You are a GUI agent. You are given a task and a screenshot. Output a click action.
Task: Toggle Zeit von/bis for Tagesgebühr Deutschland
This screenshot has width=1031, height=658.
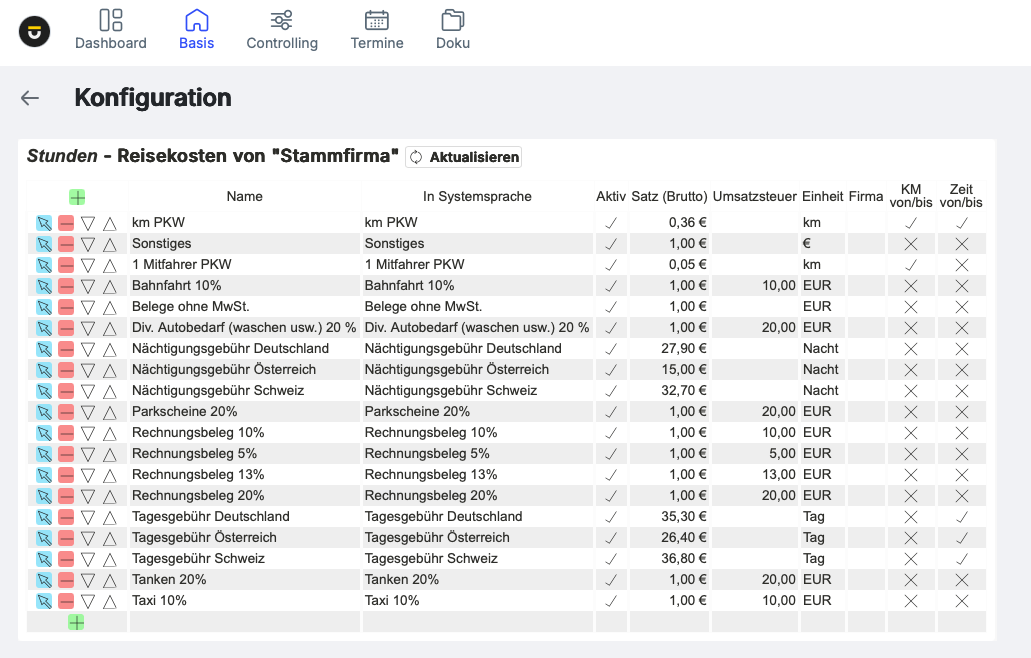[961, 517]
